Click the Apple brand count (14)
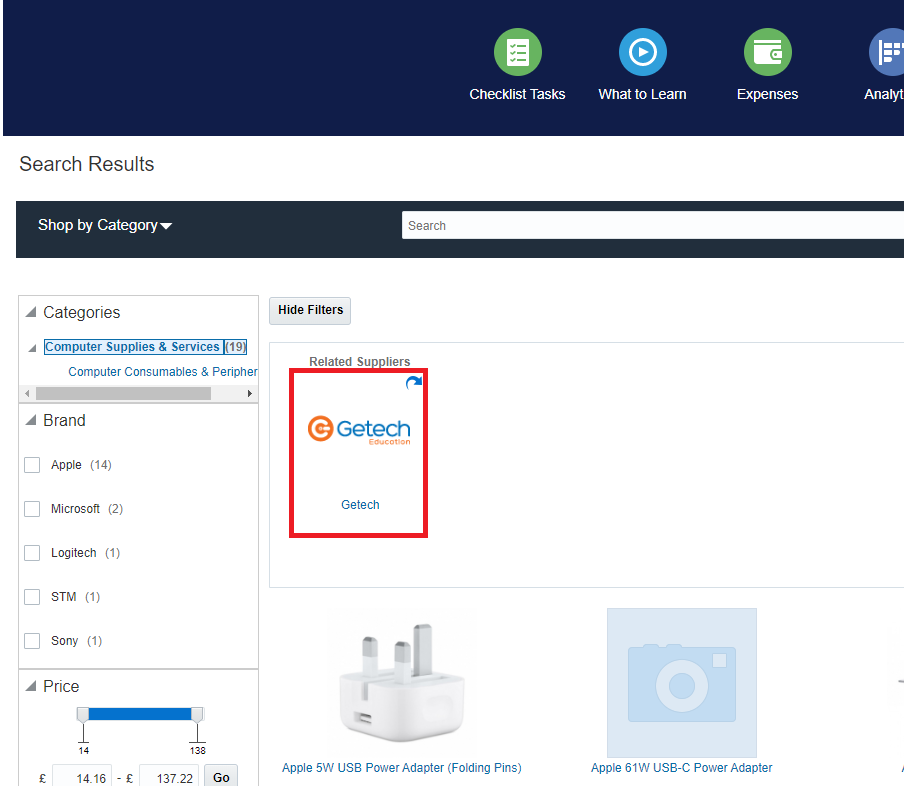Image resolution: width=904 pixels, height=786 pixels. point(101,465)
